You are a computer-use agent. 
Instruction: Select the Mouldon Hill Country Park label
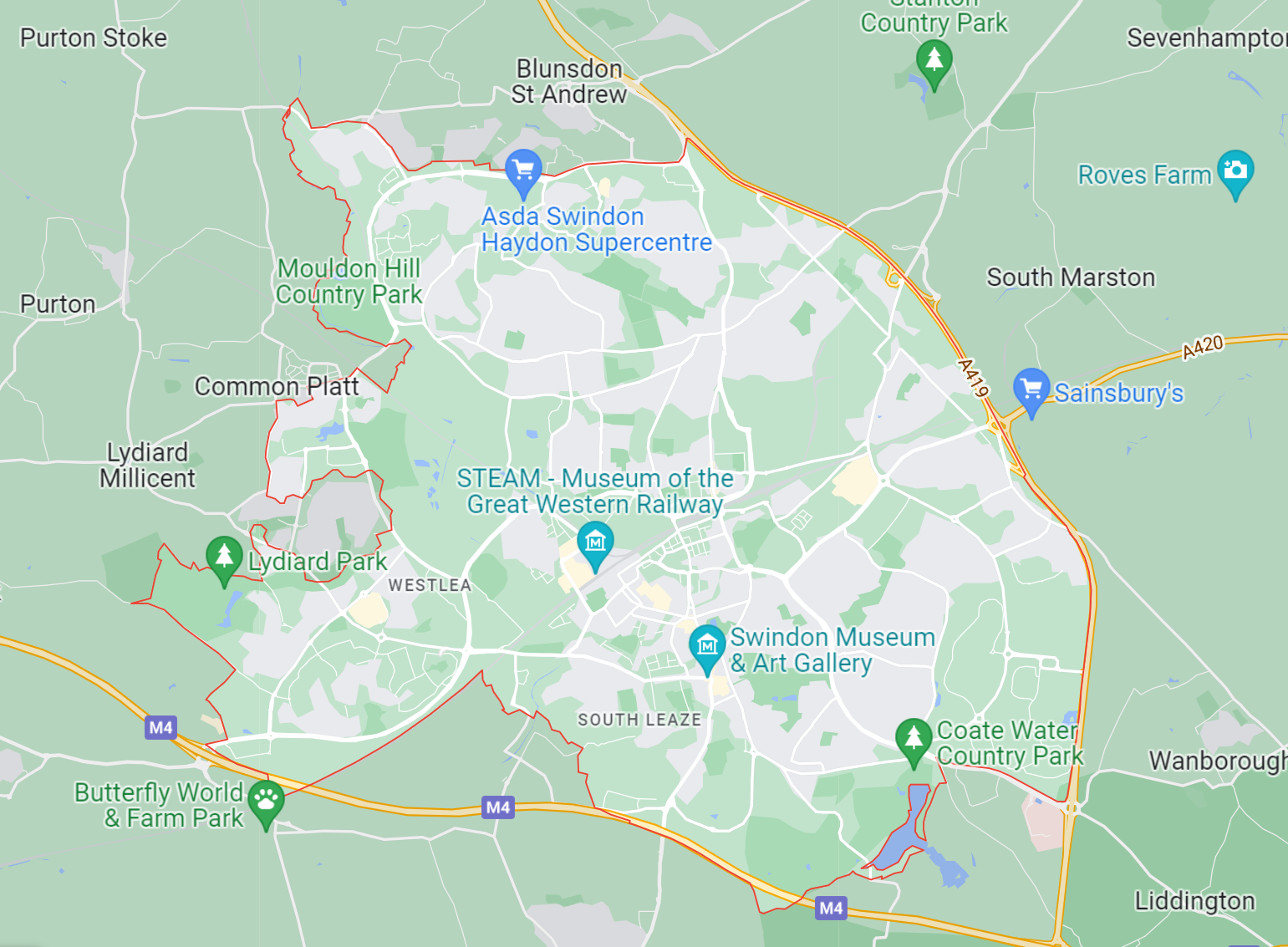click(x=349, y=282)
